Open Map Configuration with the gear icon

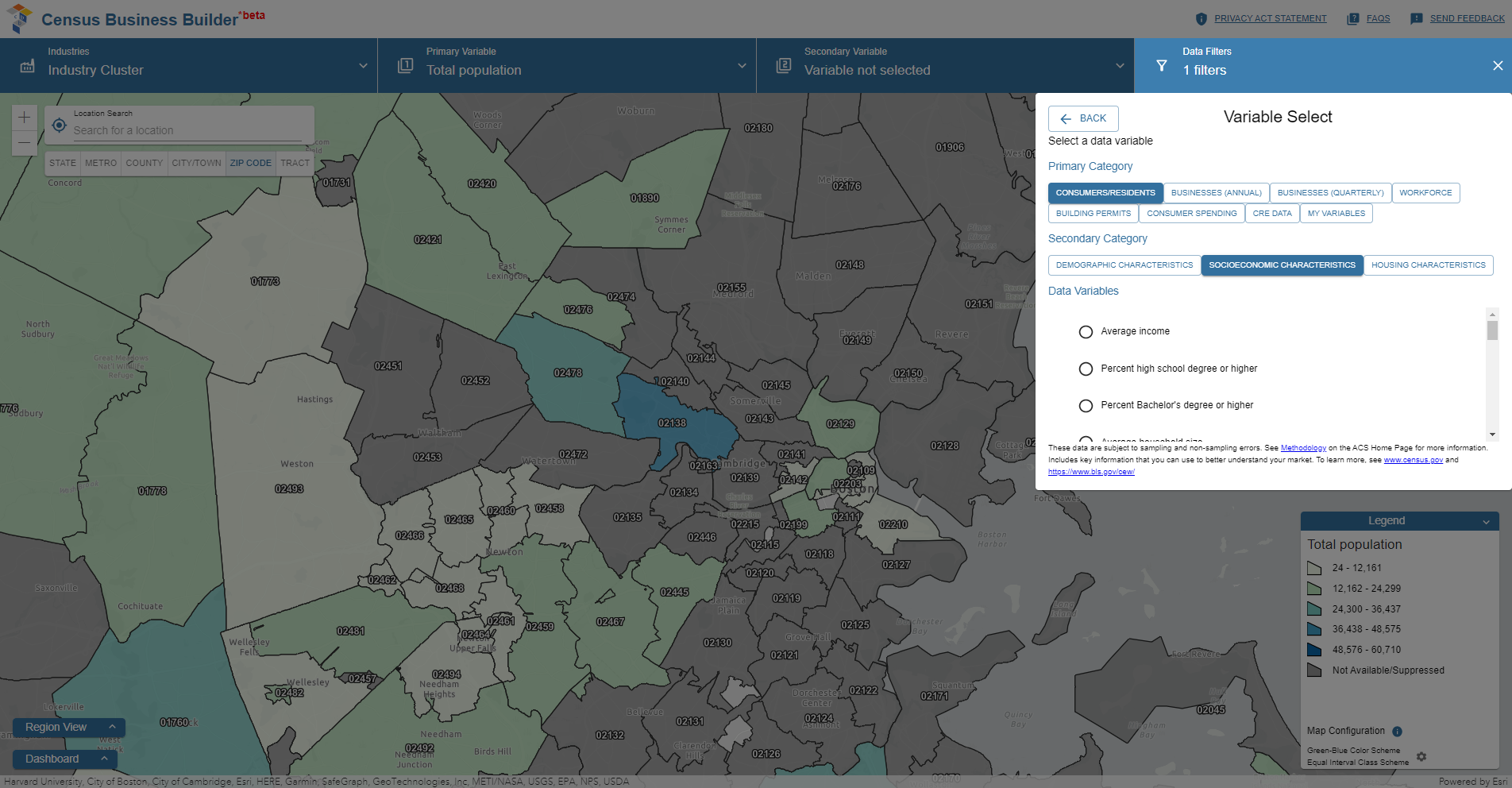click(x=1421, y=757)
